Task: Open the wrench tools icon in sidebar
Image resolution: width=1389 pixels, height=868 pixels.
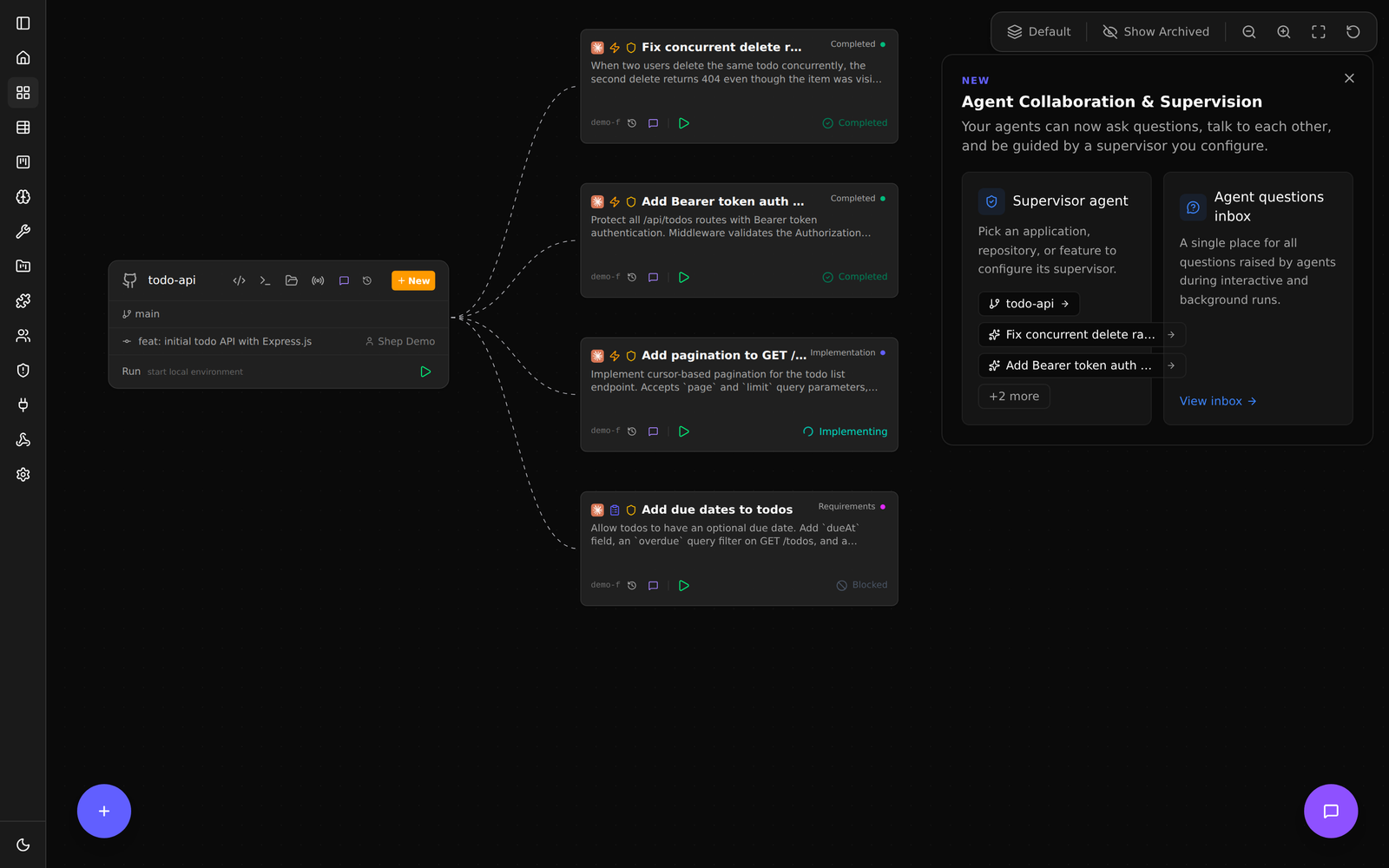Action: [x=23, y=232]
